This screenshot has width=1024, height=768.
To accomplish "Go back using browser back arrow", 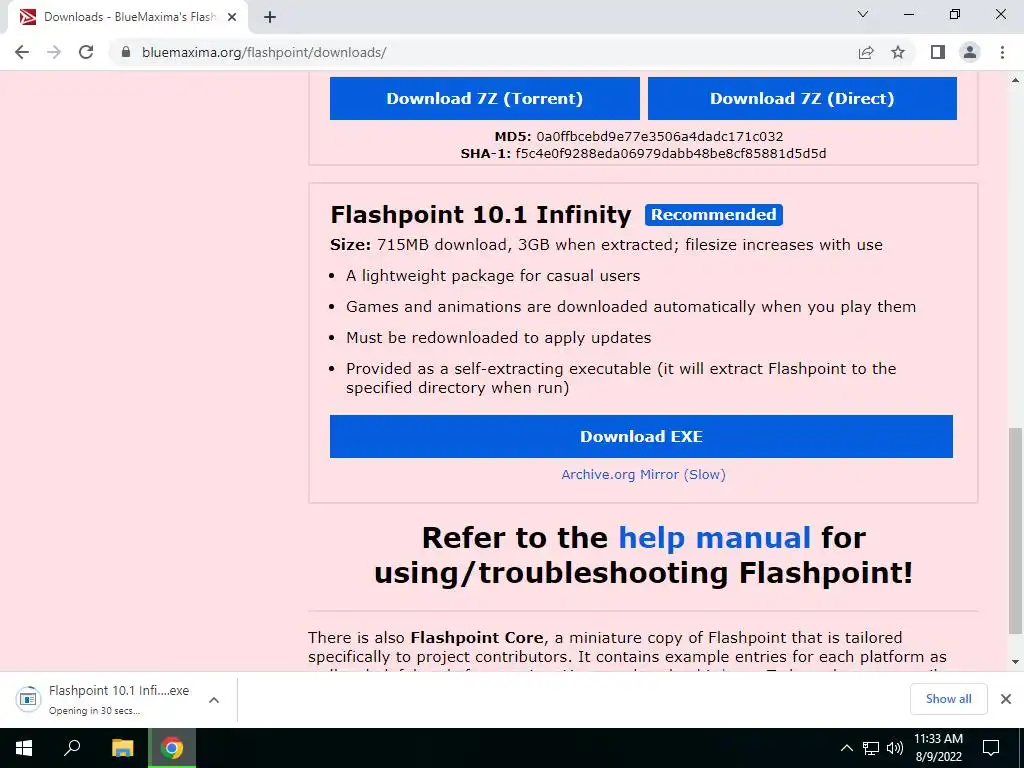I will click(x=22, y=52).
